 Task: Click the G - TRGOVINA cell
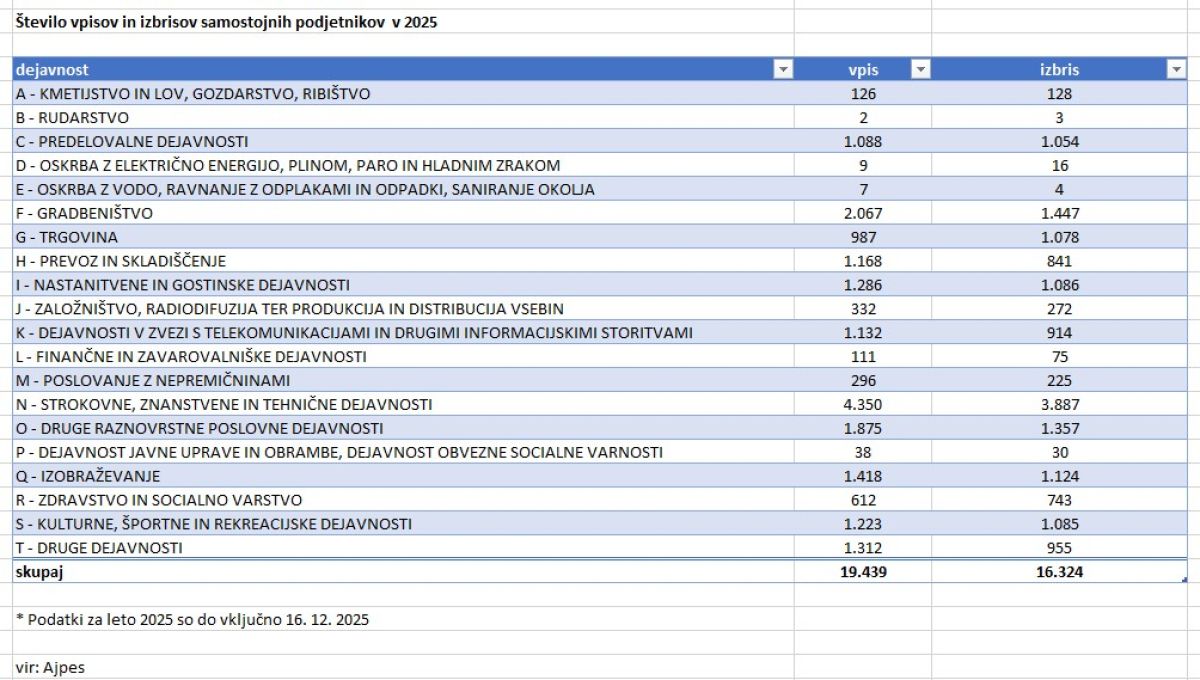point(67,237)
